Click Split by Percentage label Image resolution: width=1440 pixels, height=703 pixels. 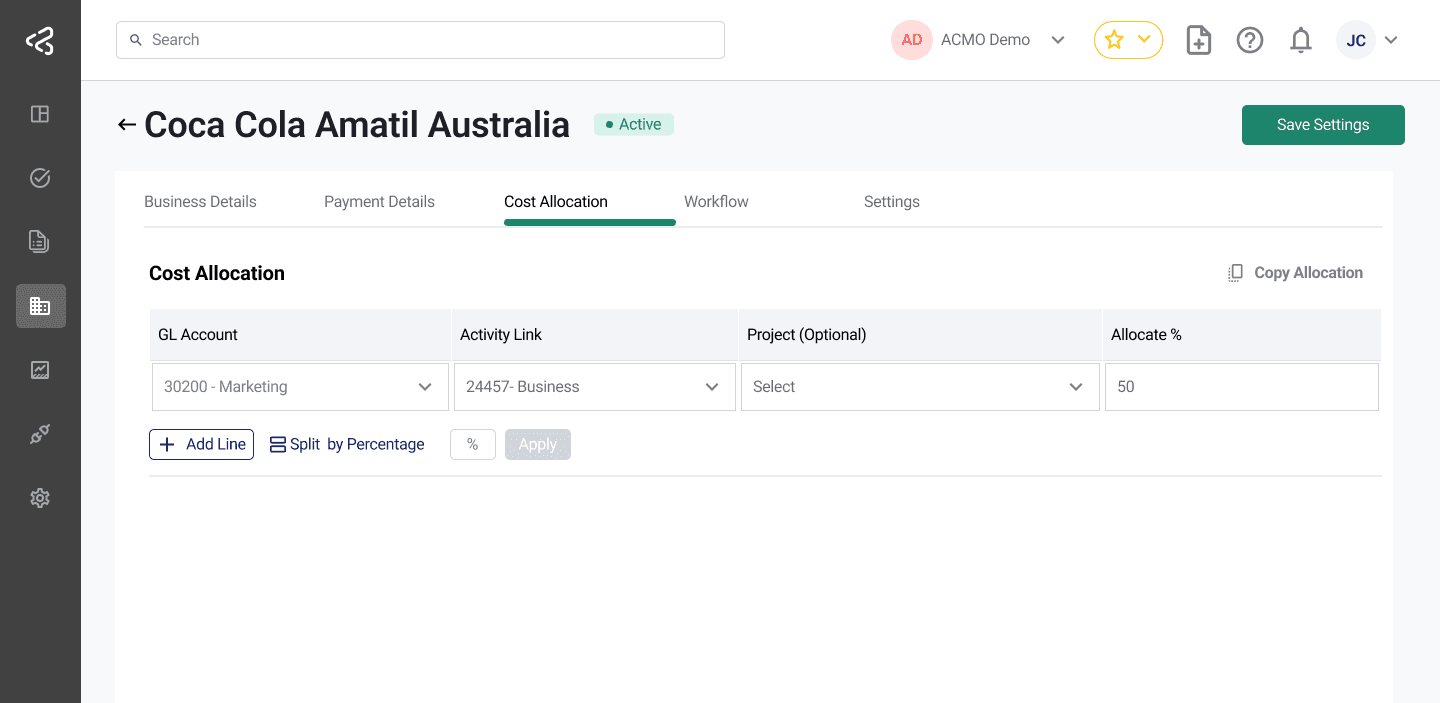tap(357, 445)
